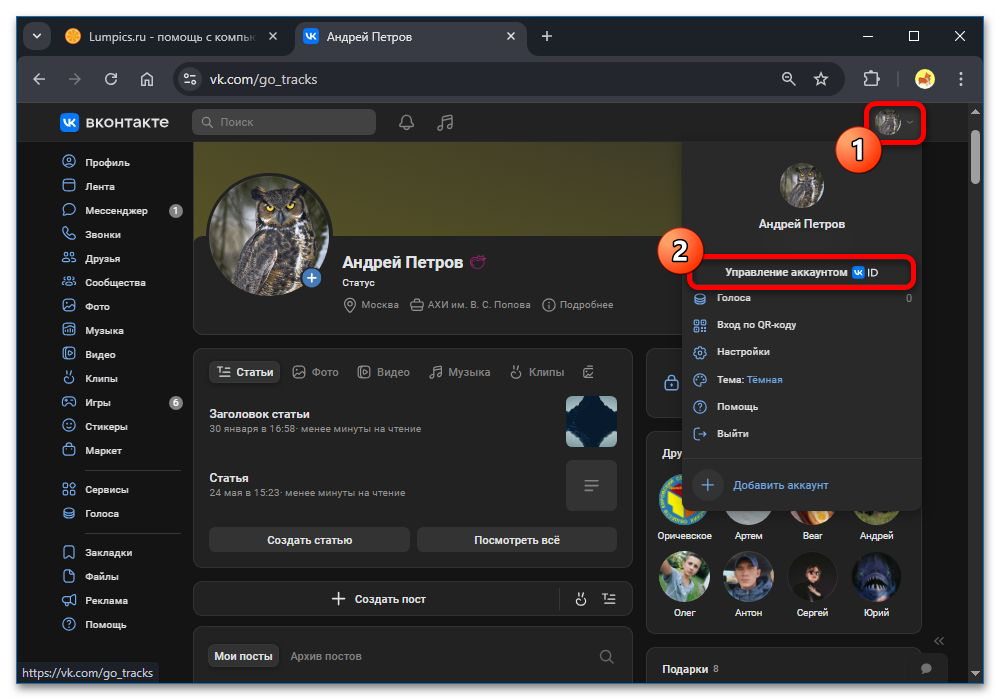
Task: Switch to the Клипы tab in profile
Action: (537, 372)
